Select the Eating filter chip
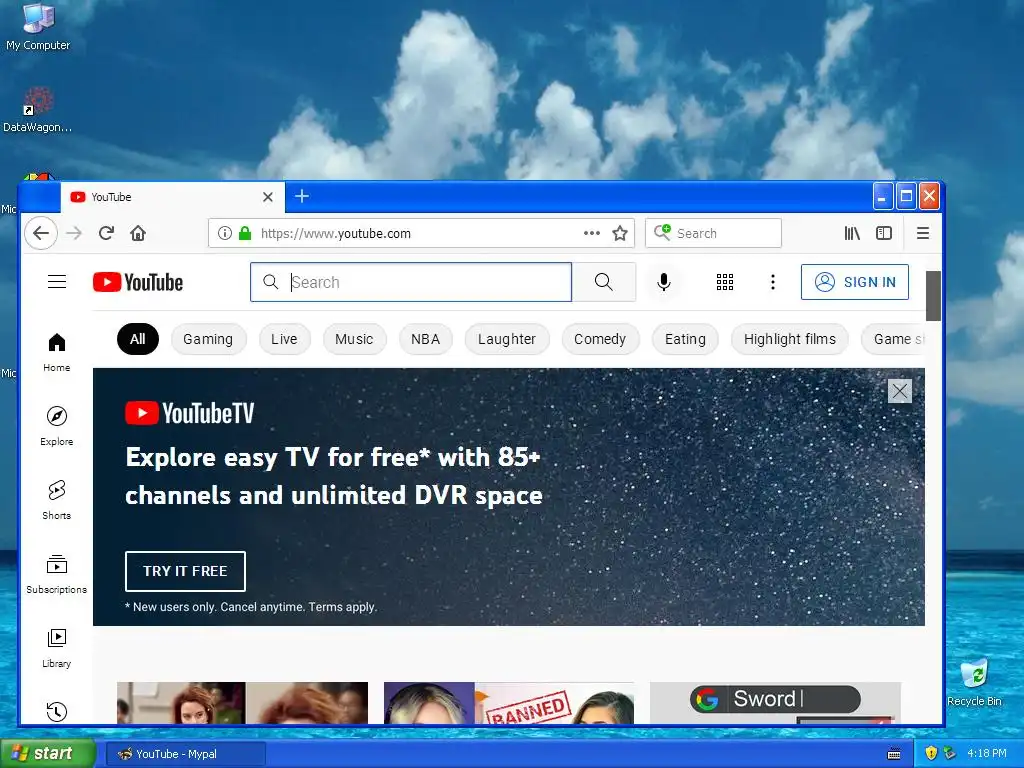Image resolution: width=1024 pixels, height=768 pixels. 685,339
